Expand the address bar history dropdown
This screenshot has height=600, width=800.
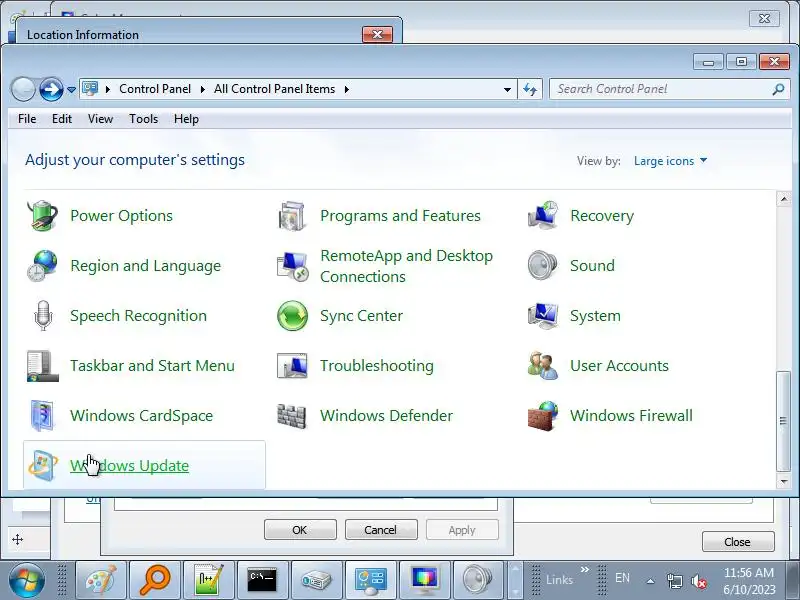pyautogui.click(x=507, y=89)
